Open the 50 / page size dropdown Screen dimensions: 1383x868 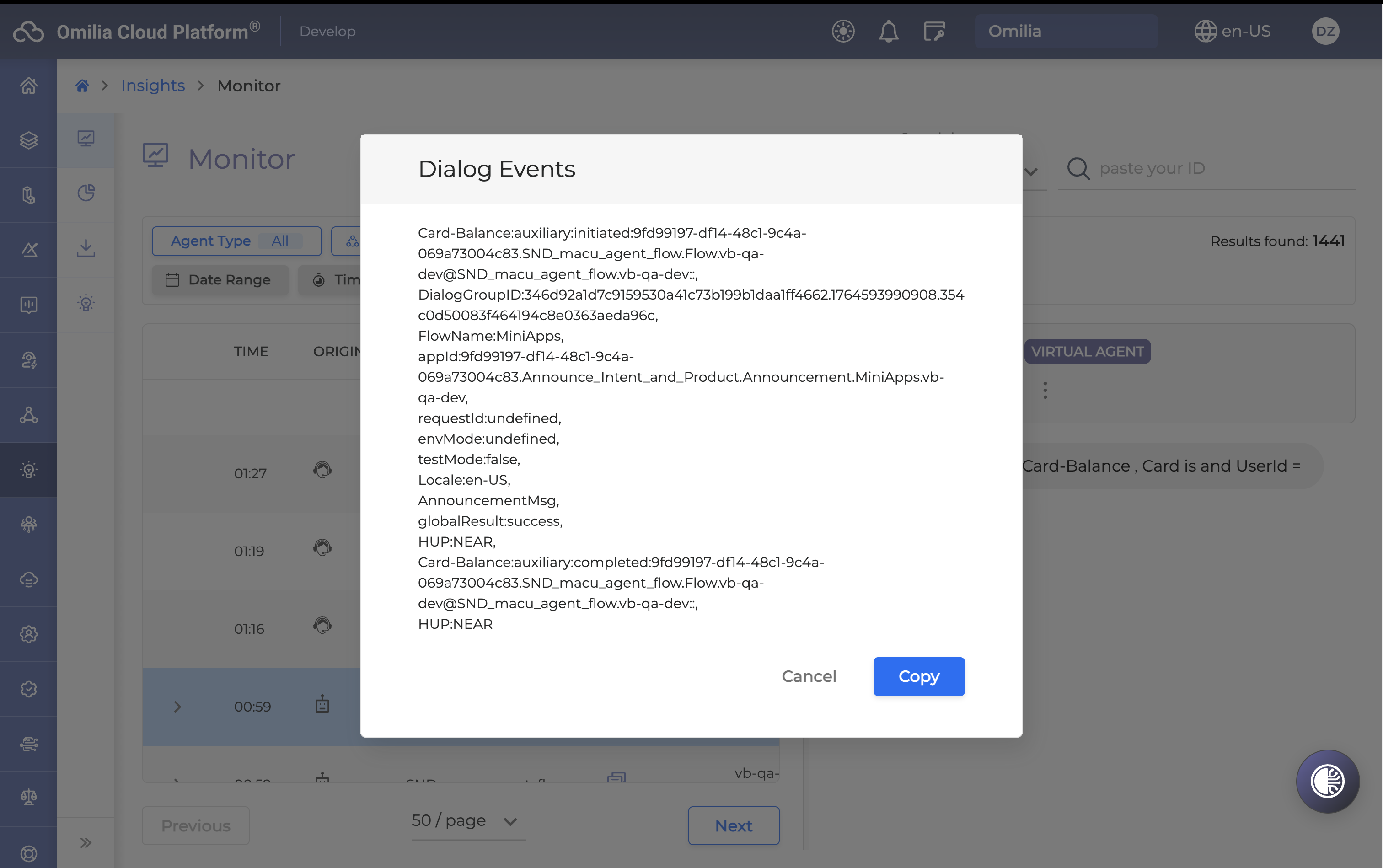click(465, 821)
